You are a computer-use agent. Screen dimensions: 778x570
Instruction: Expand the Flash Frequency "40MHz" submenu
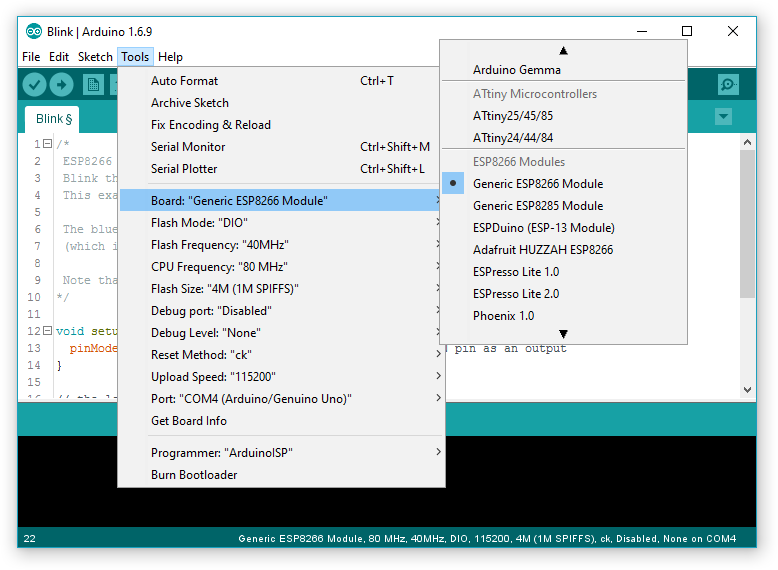click(x=281, y=245)
